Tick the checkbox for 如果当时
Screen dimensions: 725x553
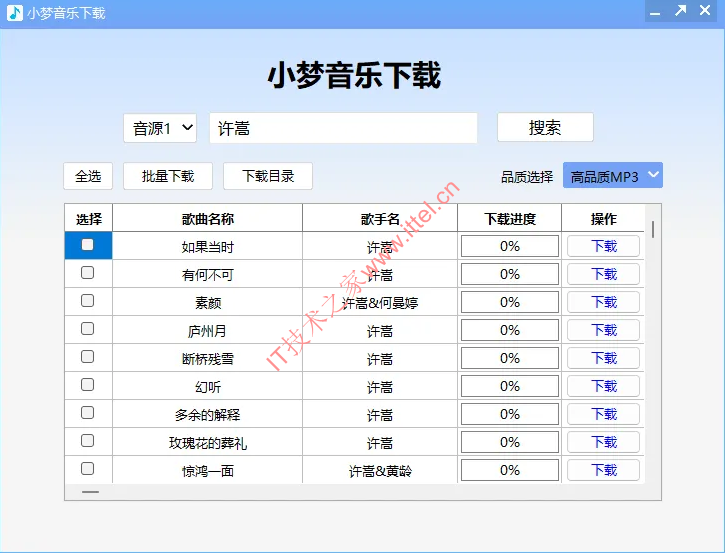coord(87,245)
